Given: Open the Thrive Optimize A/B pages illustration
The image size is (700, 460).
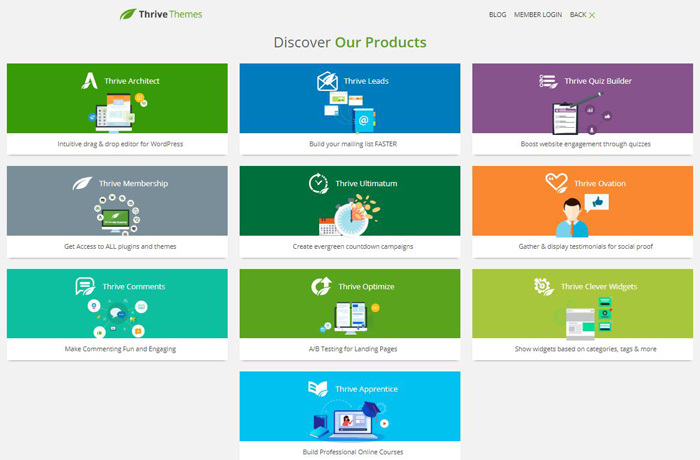Looking at the screenshot, I should coord(350,318).
